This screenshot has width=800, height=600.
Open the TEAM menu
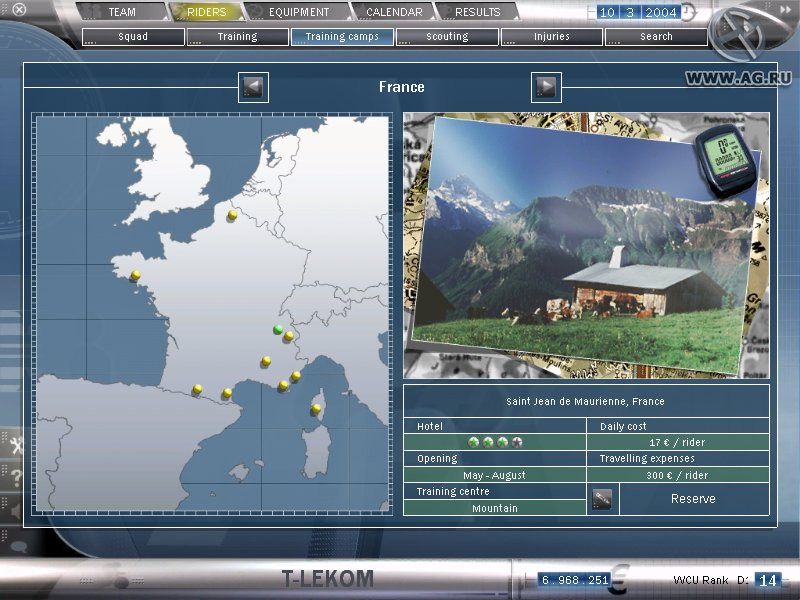(x=122, y=12)
